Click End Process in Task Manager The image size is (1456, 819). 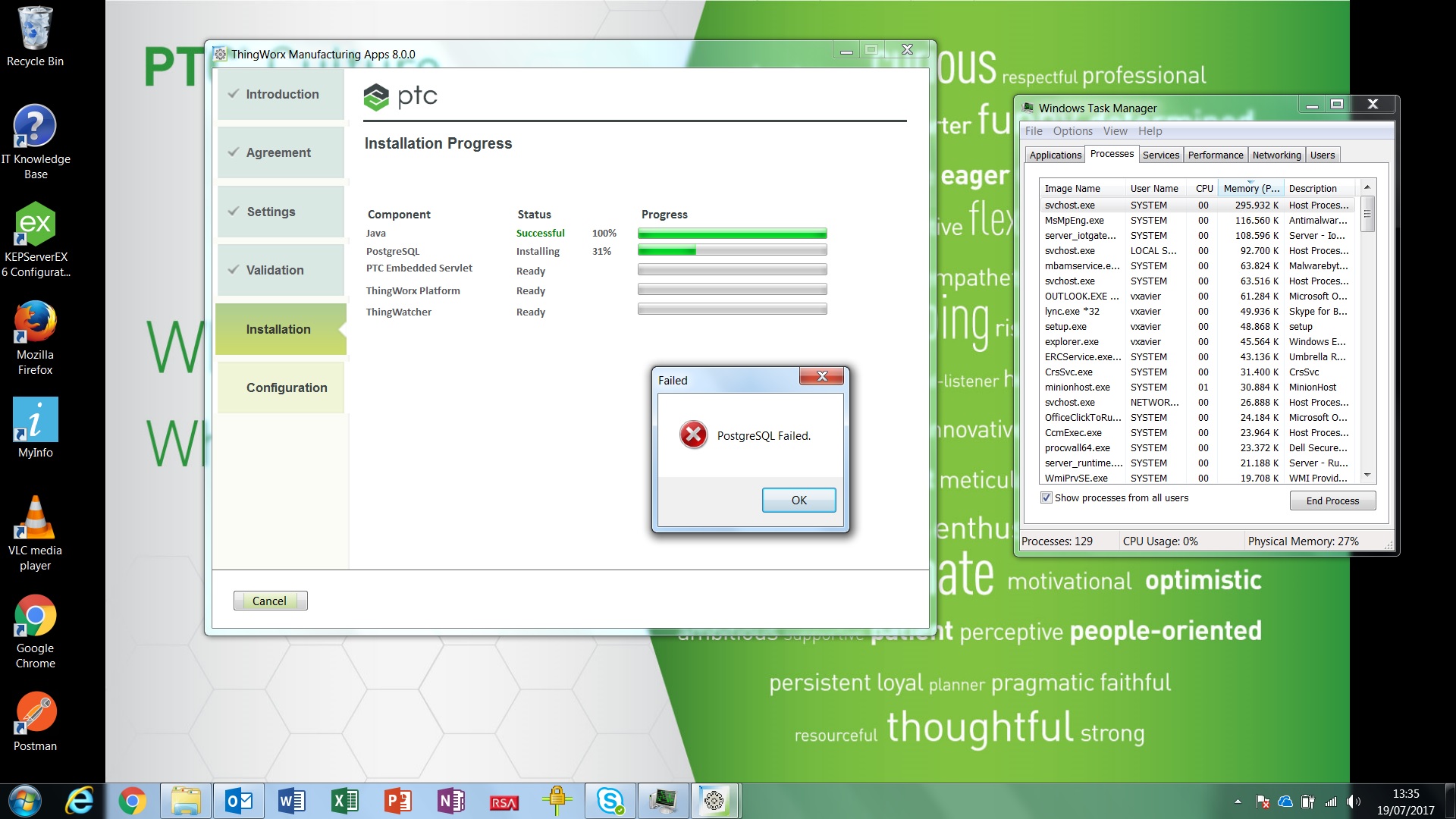coord(1332,500)
